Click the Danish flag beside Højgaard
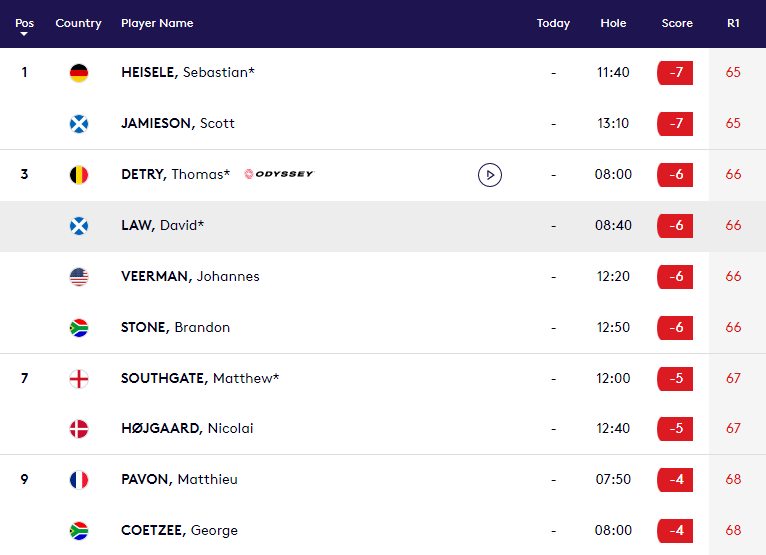This screenshot has height=555, width=766. click(79, 429)
